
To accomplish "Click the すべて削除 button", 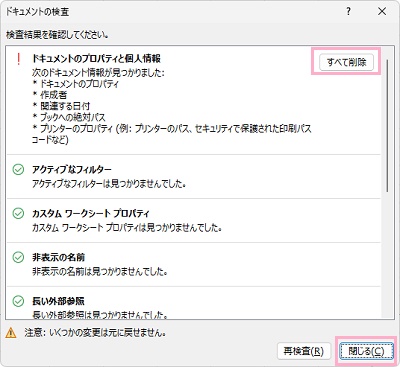I will [x=346, y=62].
